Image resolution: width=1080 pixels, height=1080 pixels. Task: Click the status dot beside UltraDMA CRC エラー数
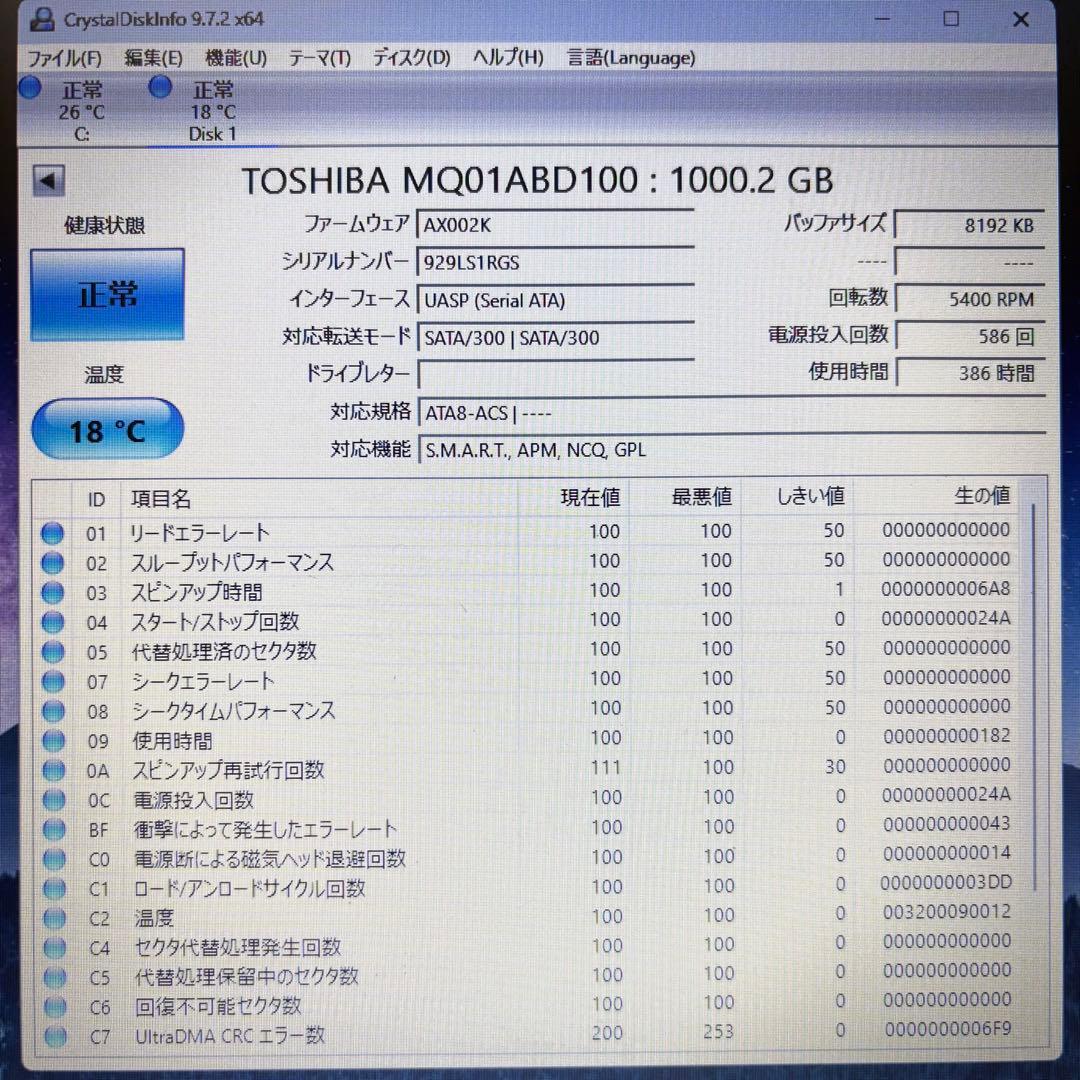click(52, 1037)
